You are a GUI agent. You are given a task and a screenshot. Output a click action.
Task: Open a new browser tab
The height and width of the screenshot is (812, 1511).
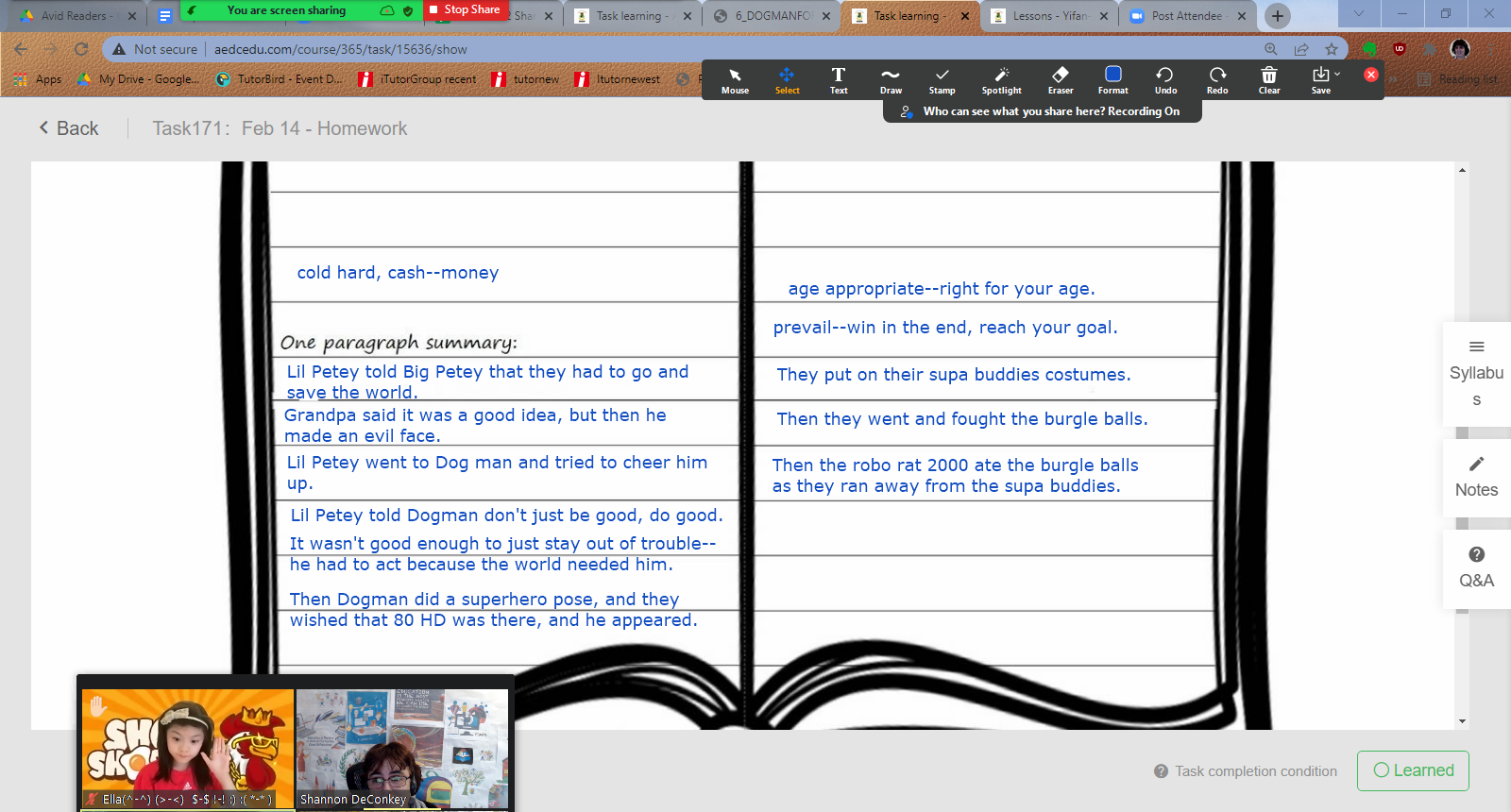1277,16
